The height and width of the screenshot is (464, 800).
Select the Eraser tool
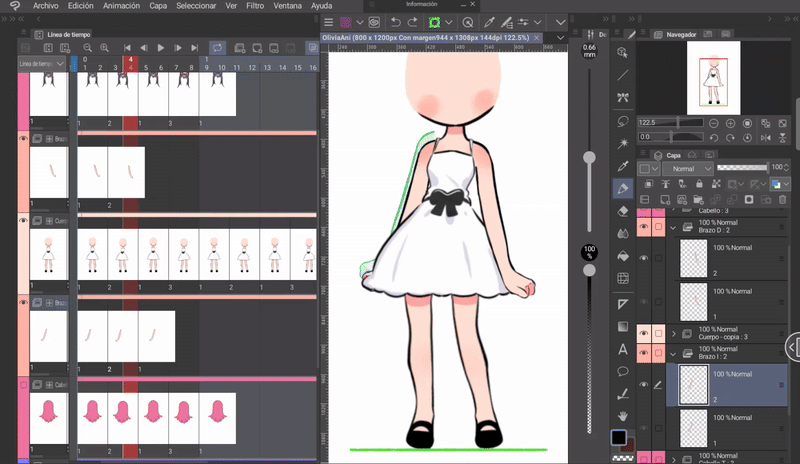623,211
